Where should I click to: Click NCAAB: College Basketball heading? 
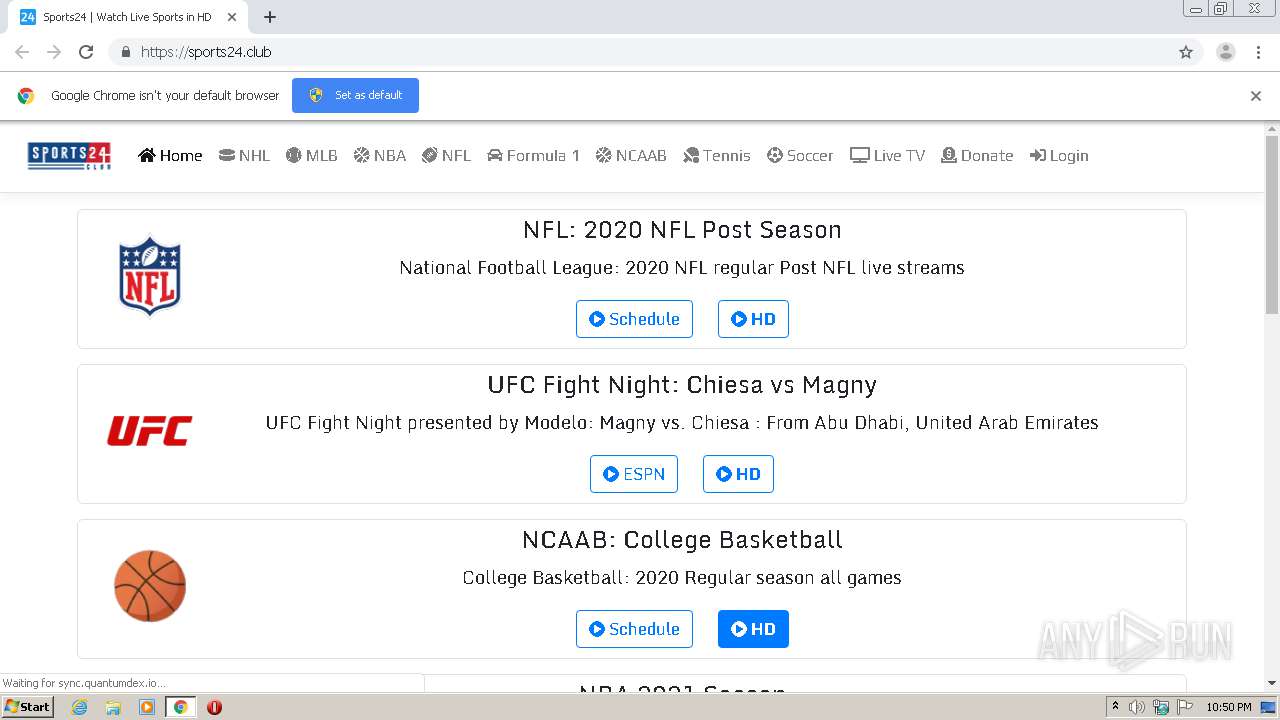(682, 540)
